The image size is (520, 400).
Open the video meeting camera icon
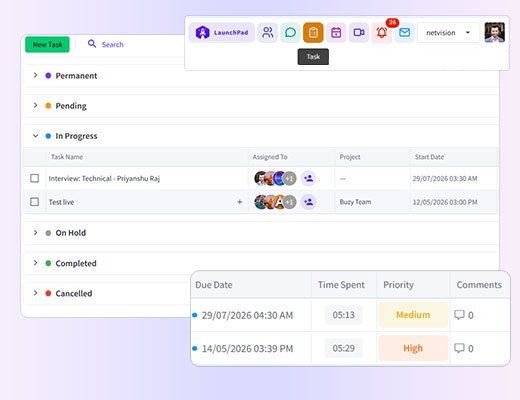pyautogui.click(x=359, y=33)
